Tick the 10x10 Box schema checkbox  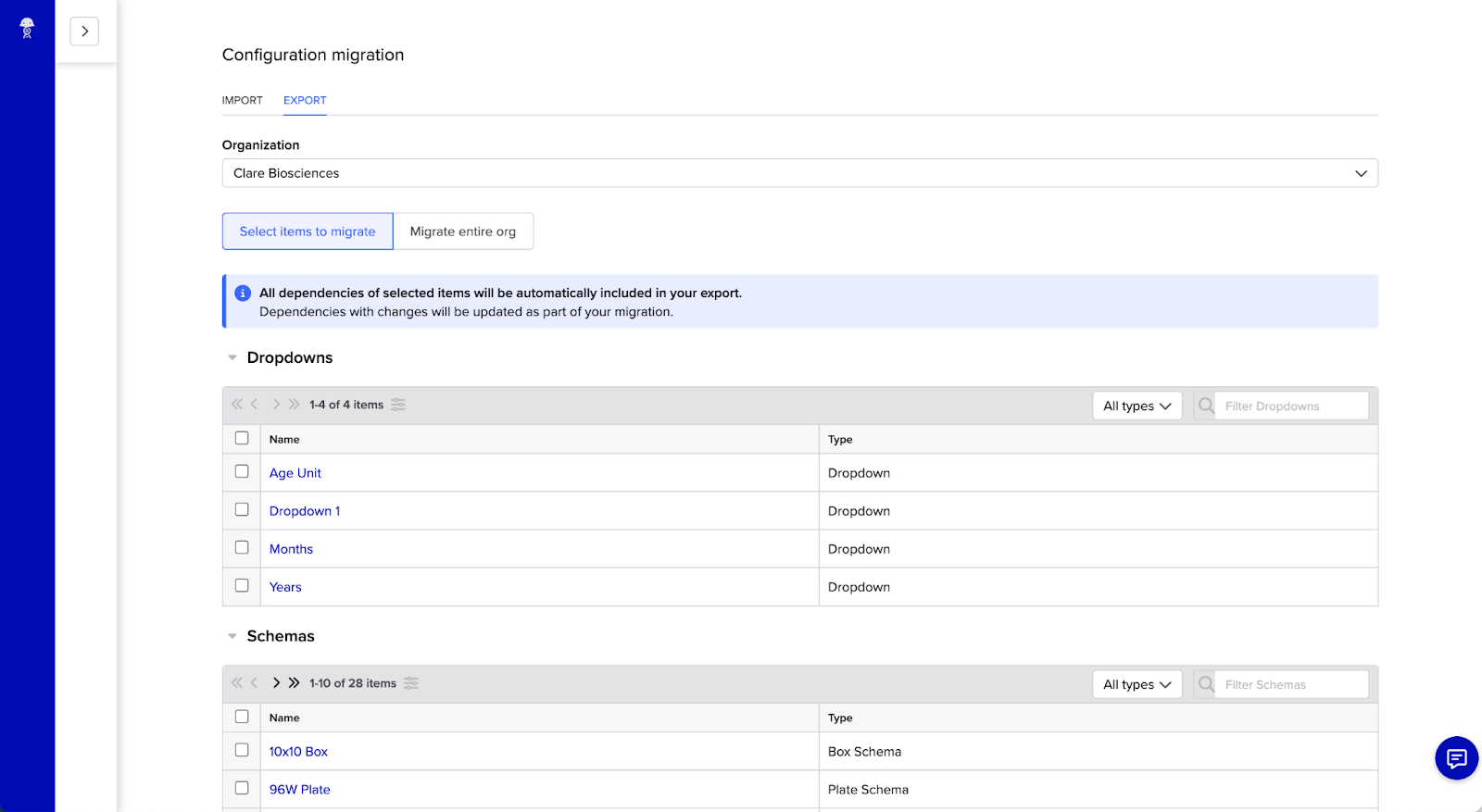[242, 750]
